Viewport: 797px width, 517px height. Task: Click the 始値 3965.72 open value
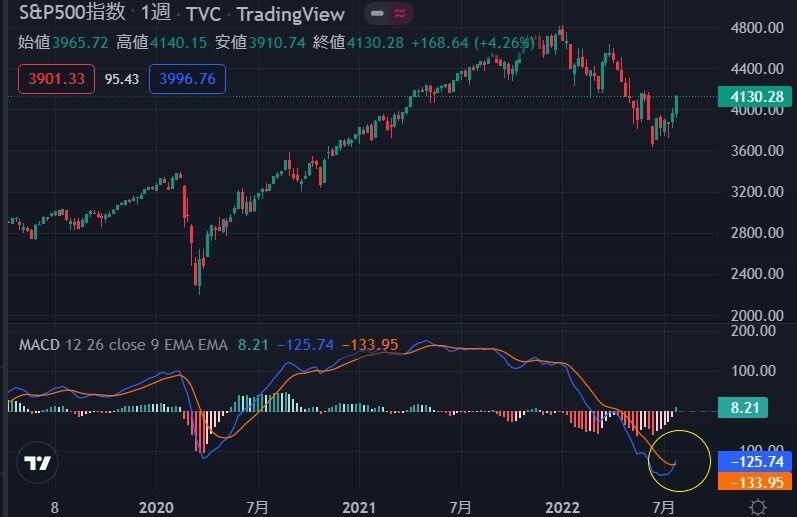point(63,42)
